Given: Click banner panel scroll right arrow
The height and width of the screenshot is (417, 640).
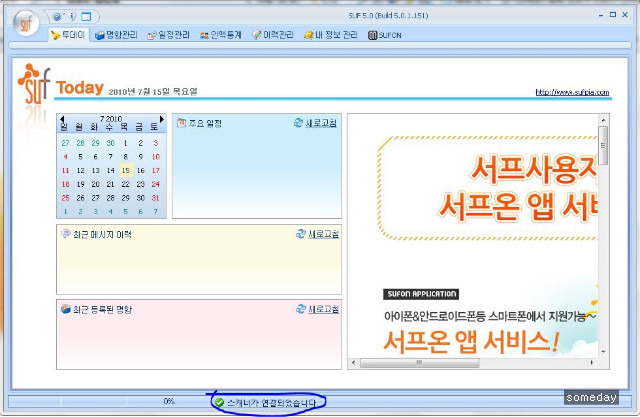Looking at the screenshot, I should (x=592, y=362).
